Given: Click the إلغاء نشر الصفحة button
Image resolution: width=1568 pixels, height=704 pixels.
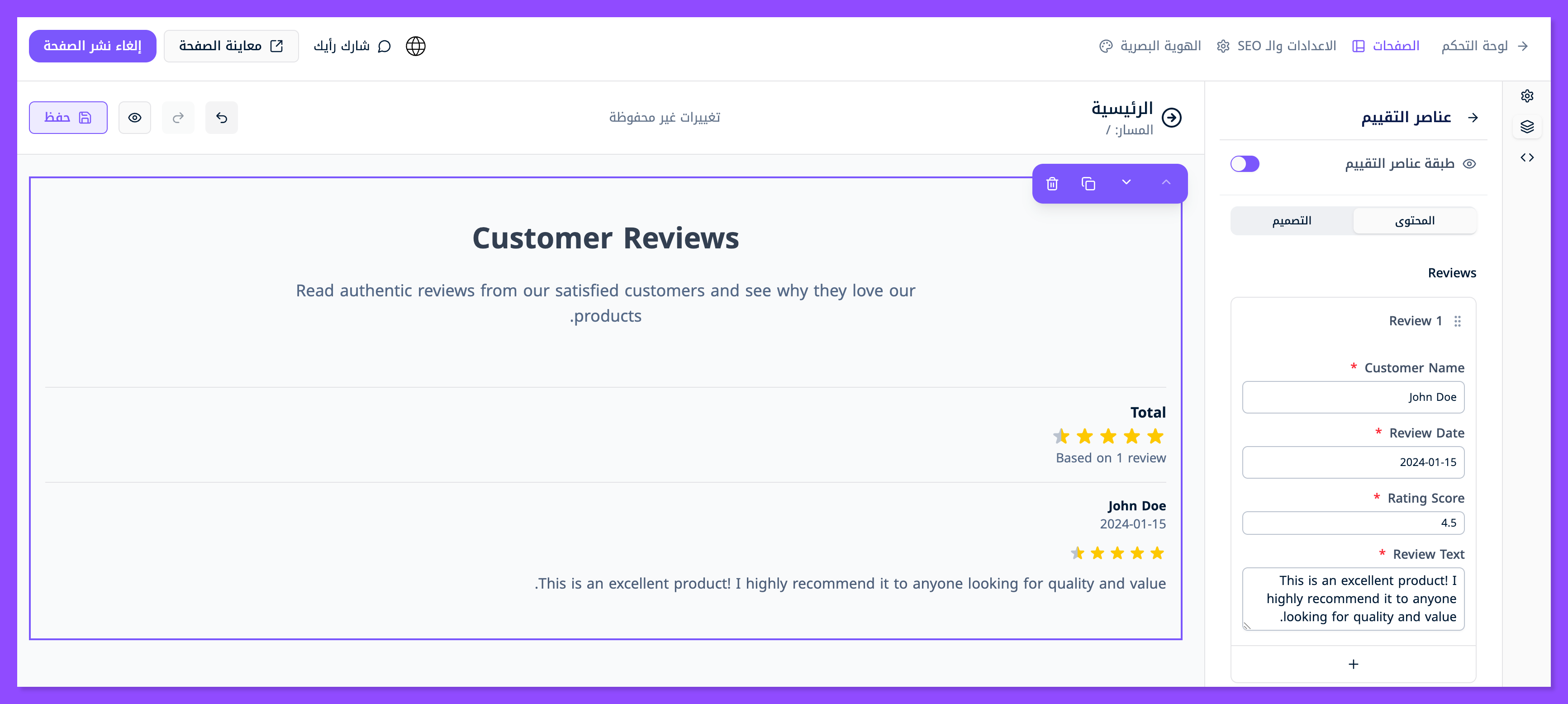Looking at the screenshot, I should pyautogui.click(x=93, y=46).
